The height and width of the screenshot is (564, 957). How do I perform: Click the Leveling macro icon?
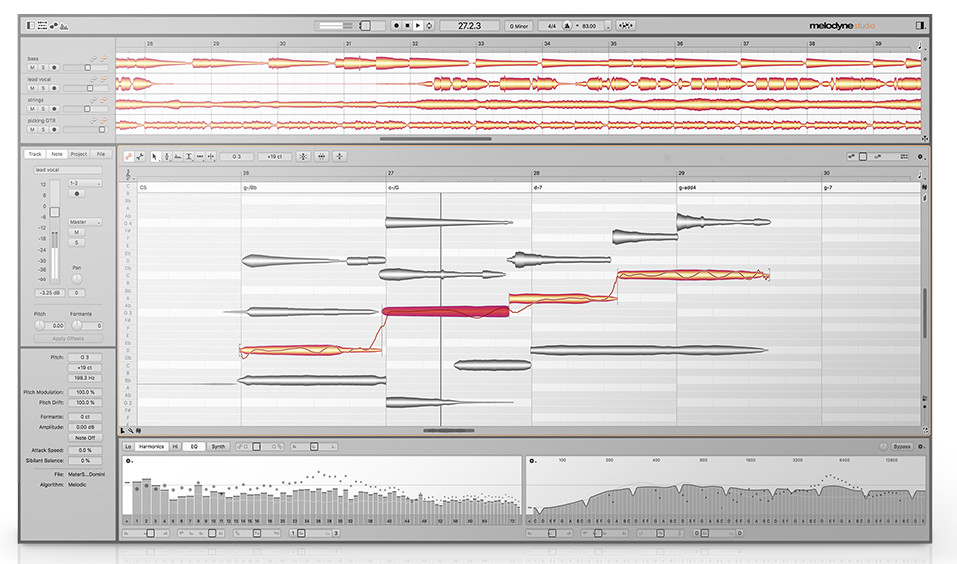tap(340, 157)
